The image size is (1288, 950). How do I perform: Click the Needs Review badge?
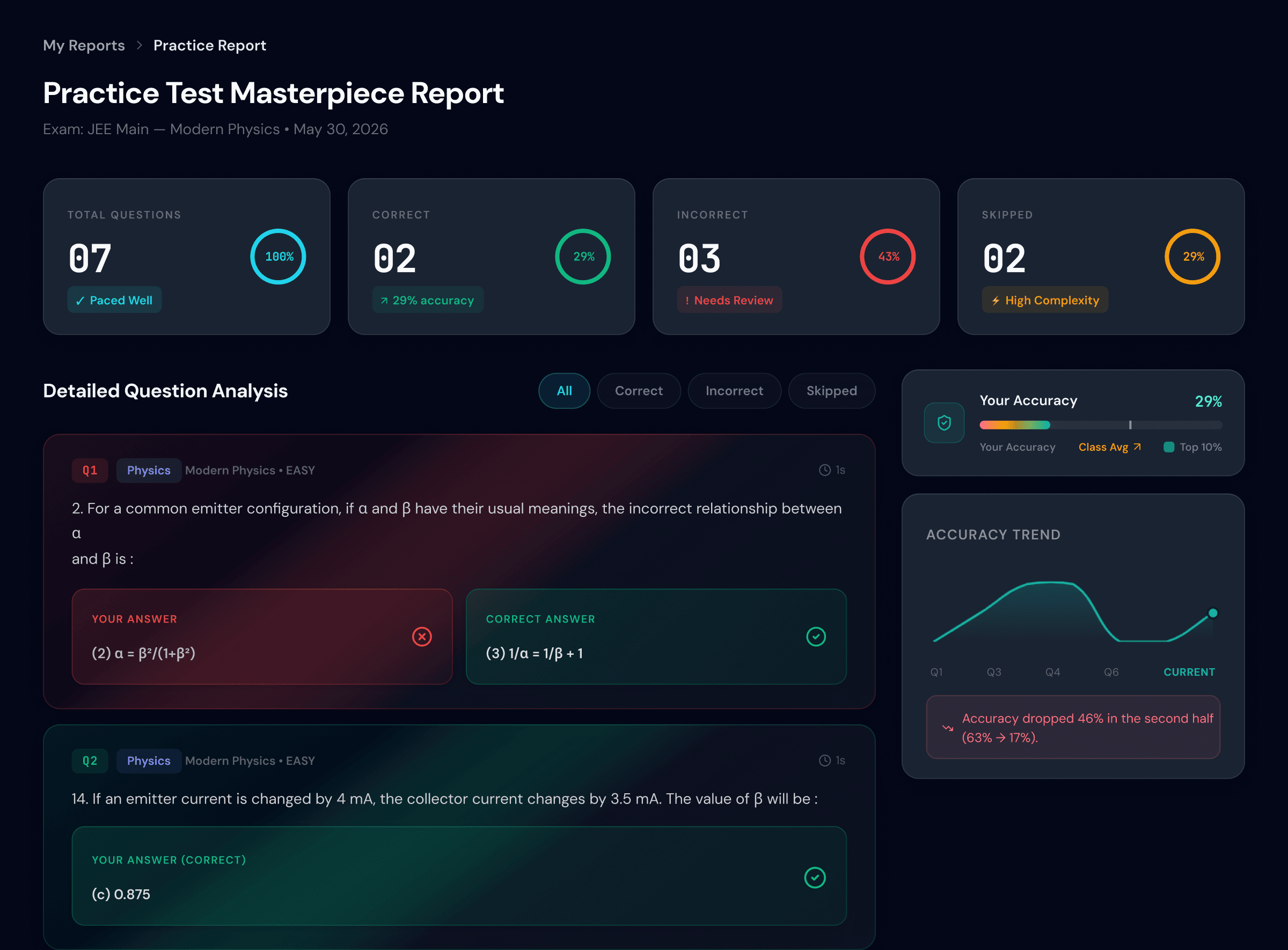pos(729,300)
